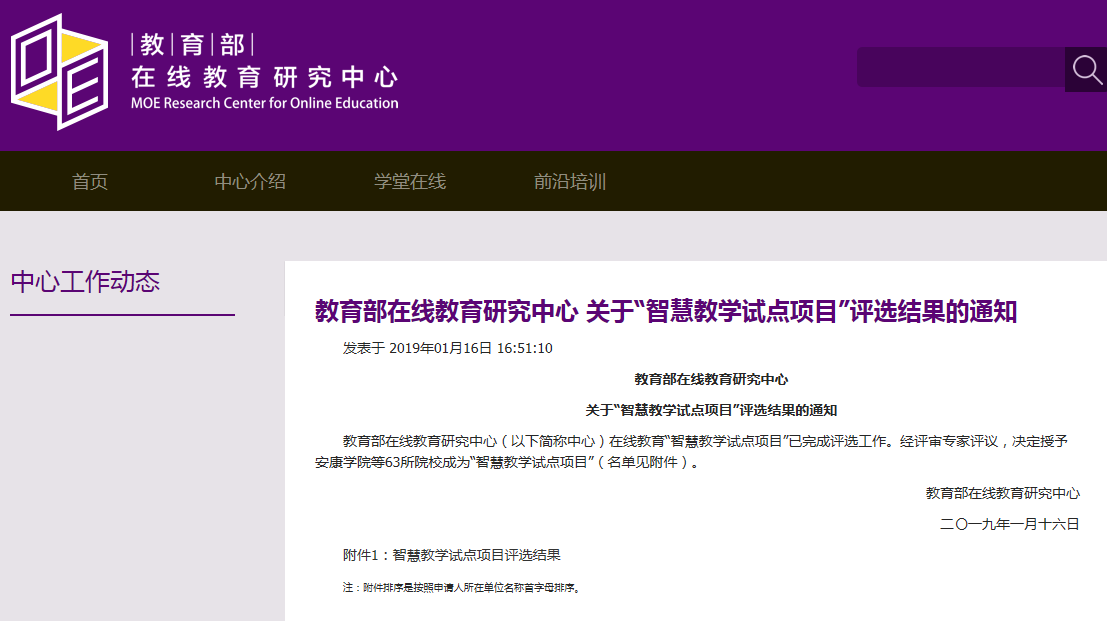Click the purple article title heading

pos(666,312)
